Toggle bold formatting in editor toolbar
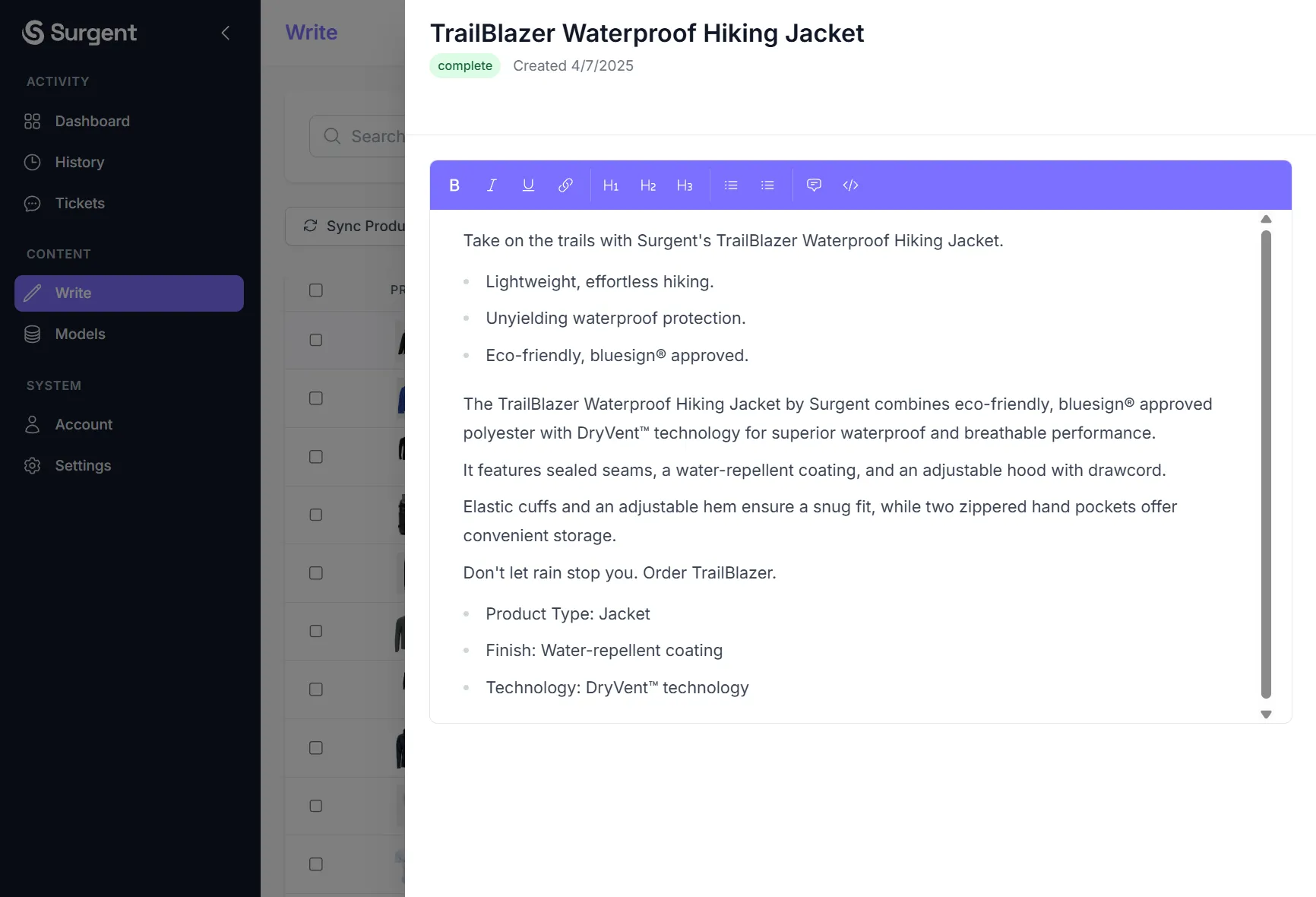The height and width of the screenshot is (897, 1316). 454,185
